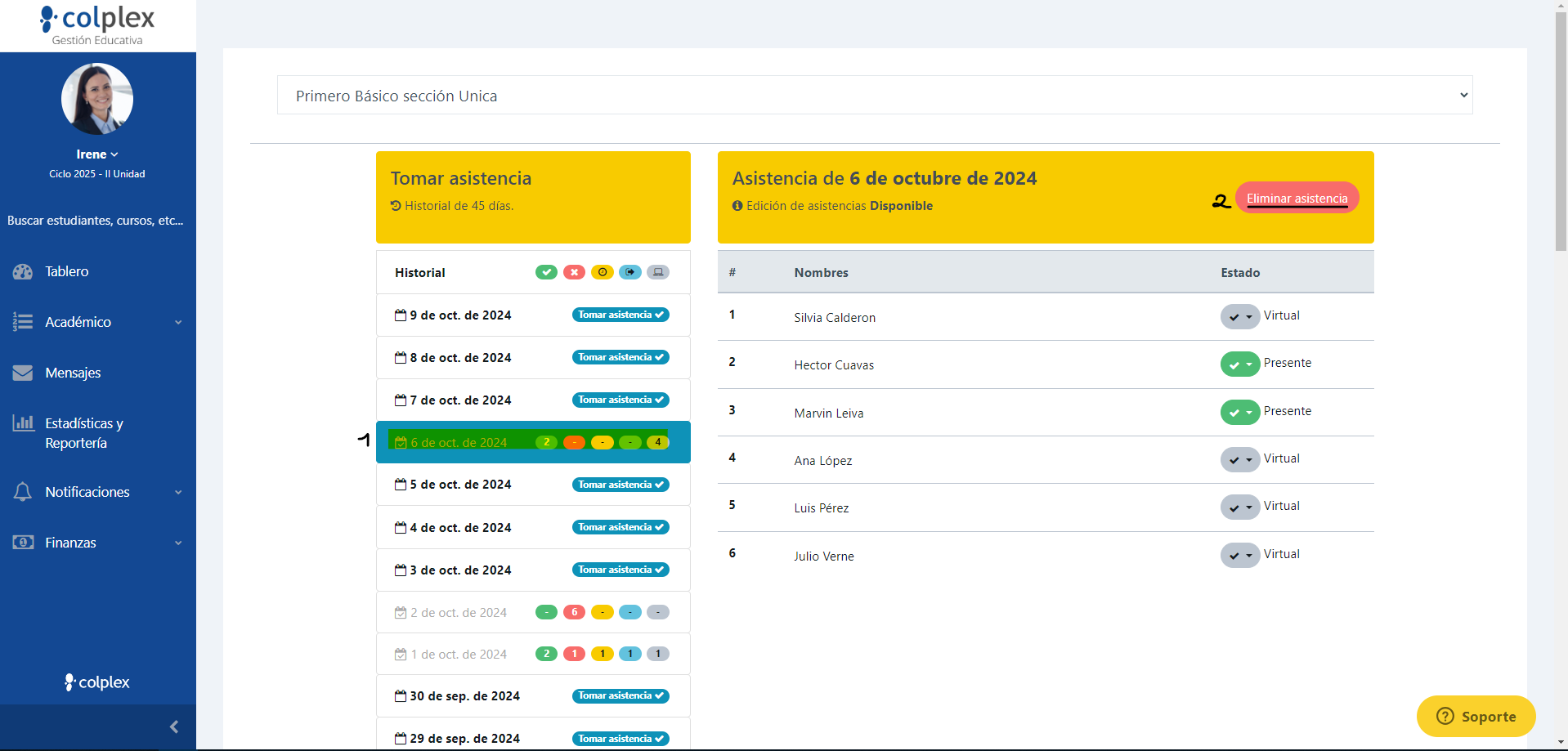Click the info icon near Edición de asistencias

click(x=737, y=206)
